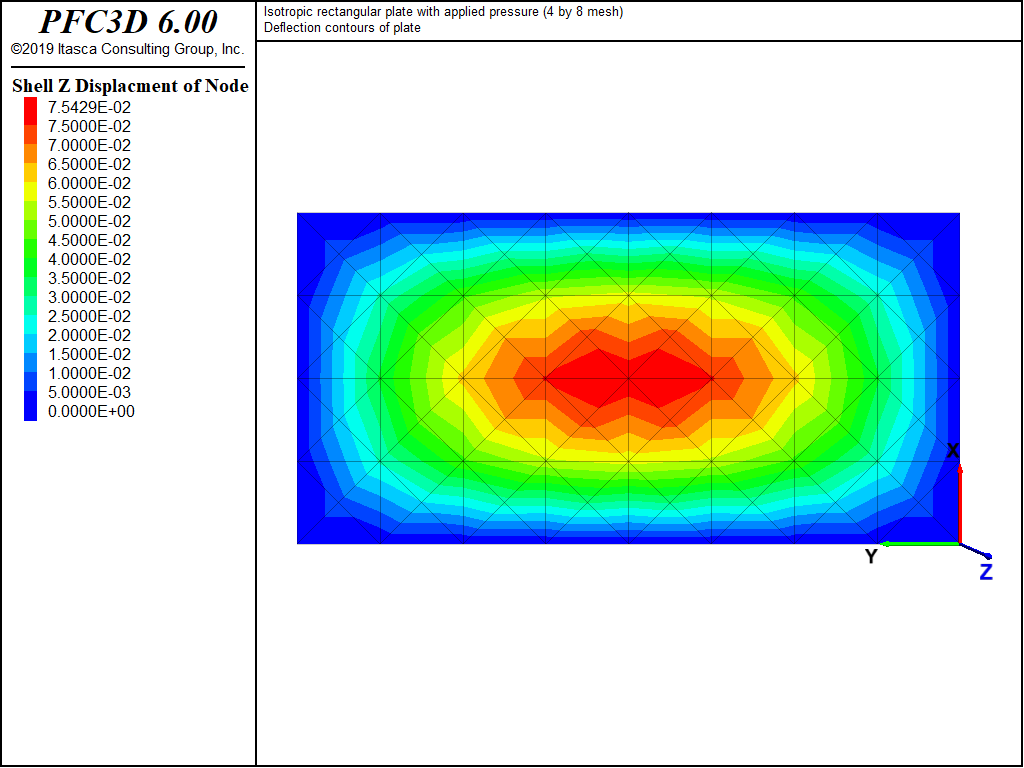
Task: Click the Itasca Consulting Group copyright line
Action: pos(128,50)
